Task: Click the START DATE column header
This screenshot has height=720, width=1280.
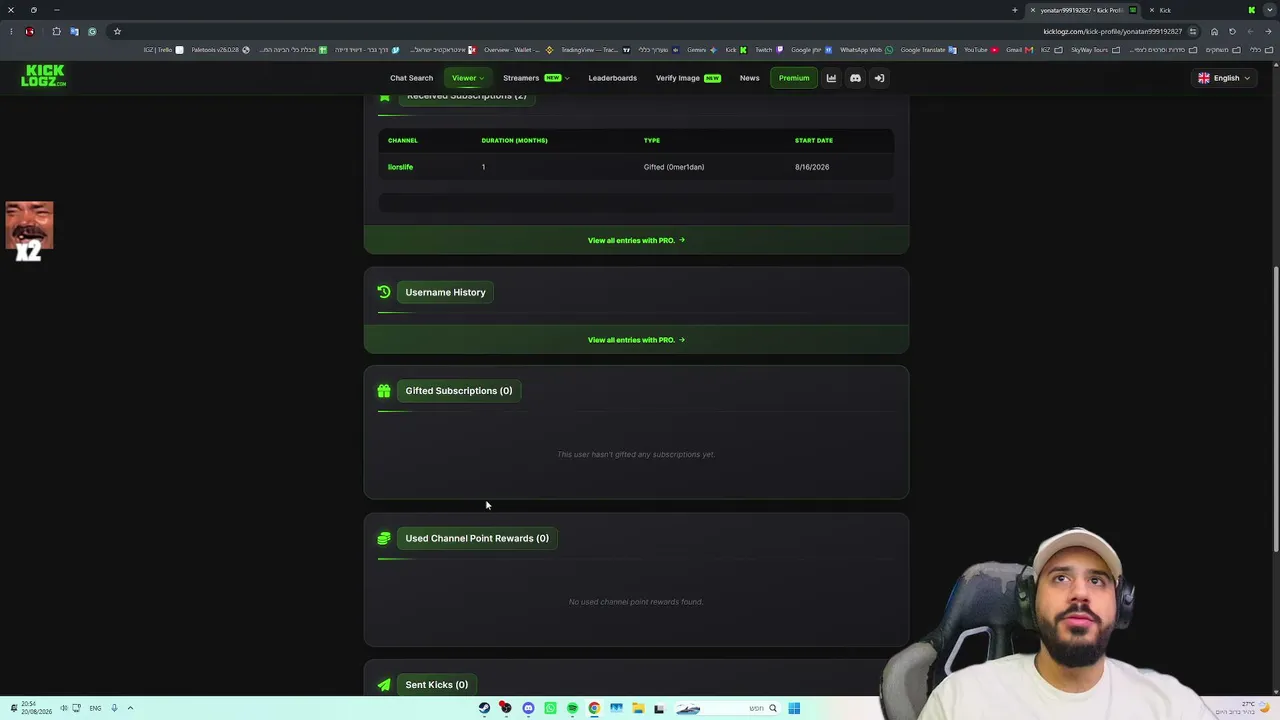Action: pos(814,141)
